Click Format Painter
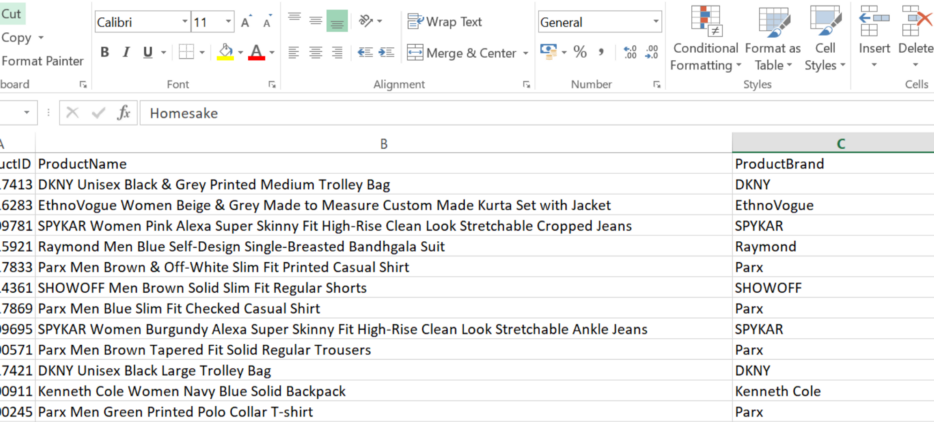 click(x=42, y=61)
